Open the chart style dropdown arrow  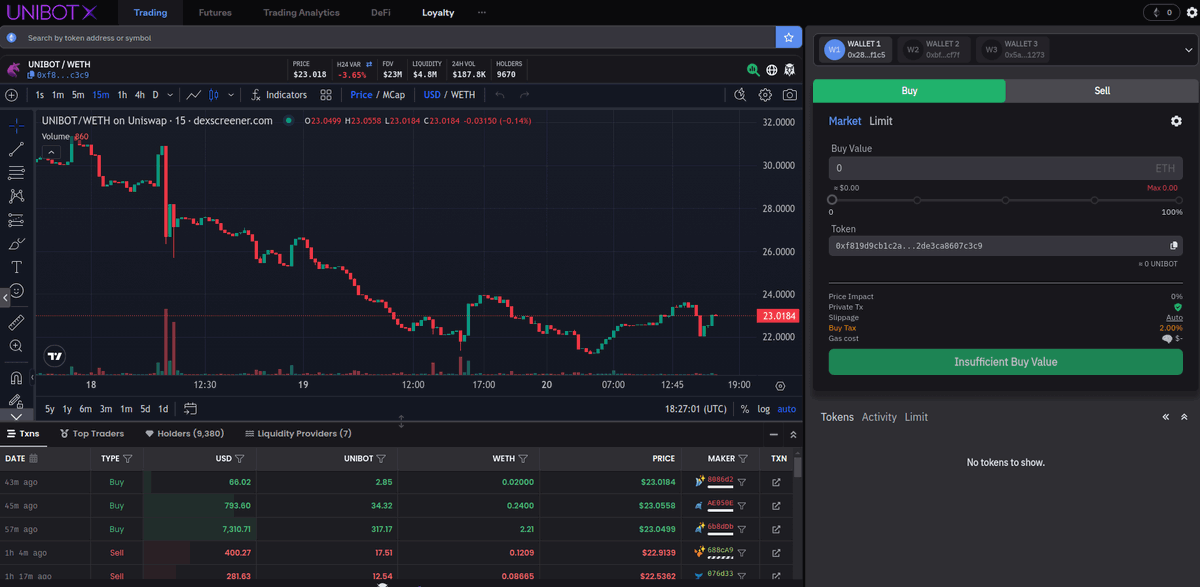point(231,95)
